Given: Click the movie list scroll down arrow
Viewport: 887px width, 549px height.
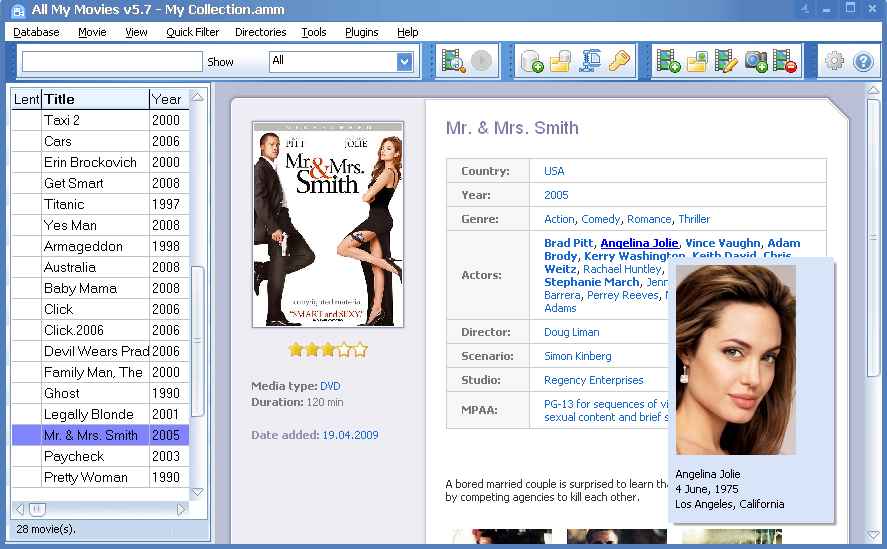Looking at the screenshot, I should click(197, 492).
